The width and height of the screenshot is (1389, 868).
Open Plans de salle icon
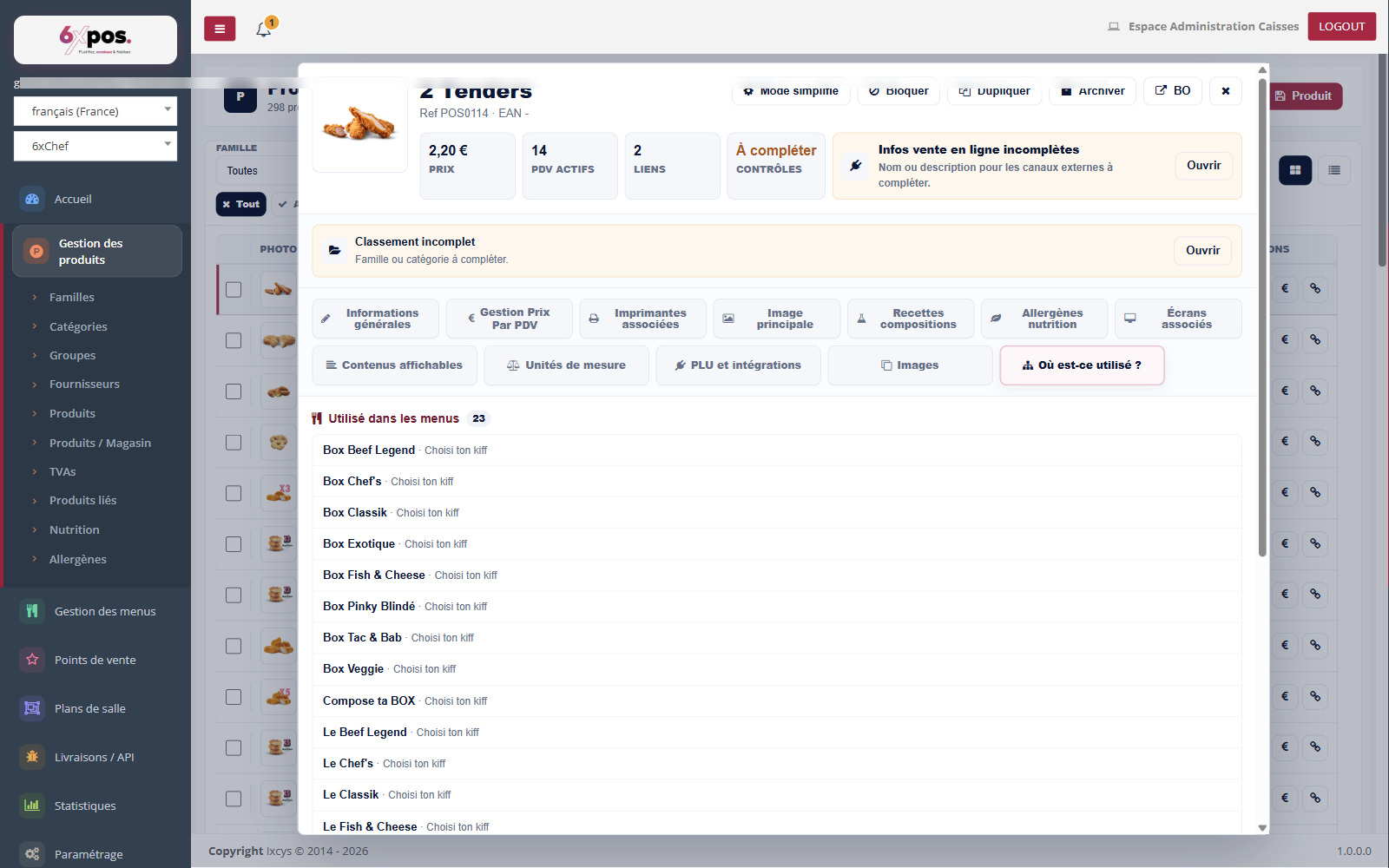32,708
